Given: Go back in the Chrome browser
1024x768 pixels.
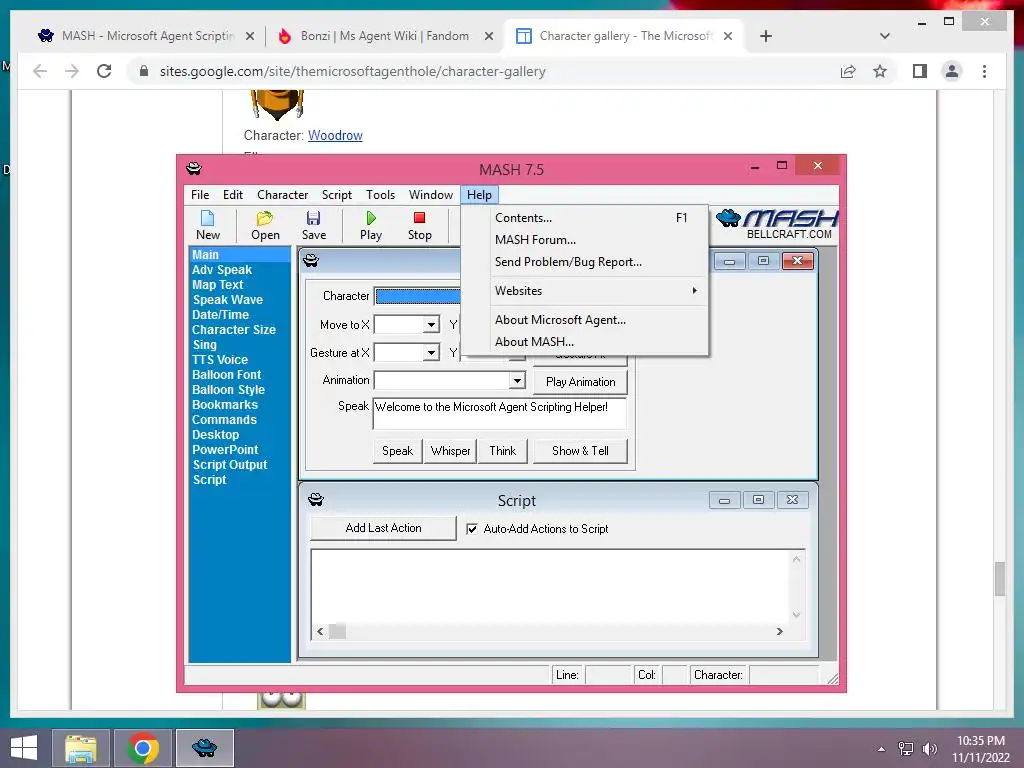Looking at the screenshot, I should point(40,71).
